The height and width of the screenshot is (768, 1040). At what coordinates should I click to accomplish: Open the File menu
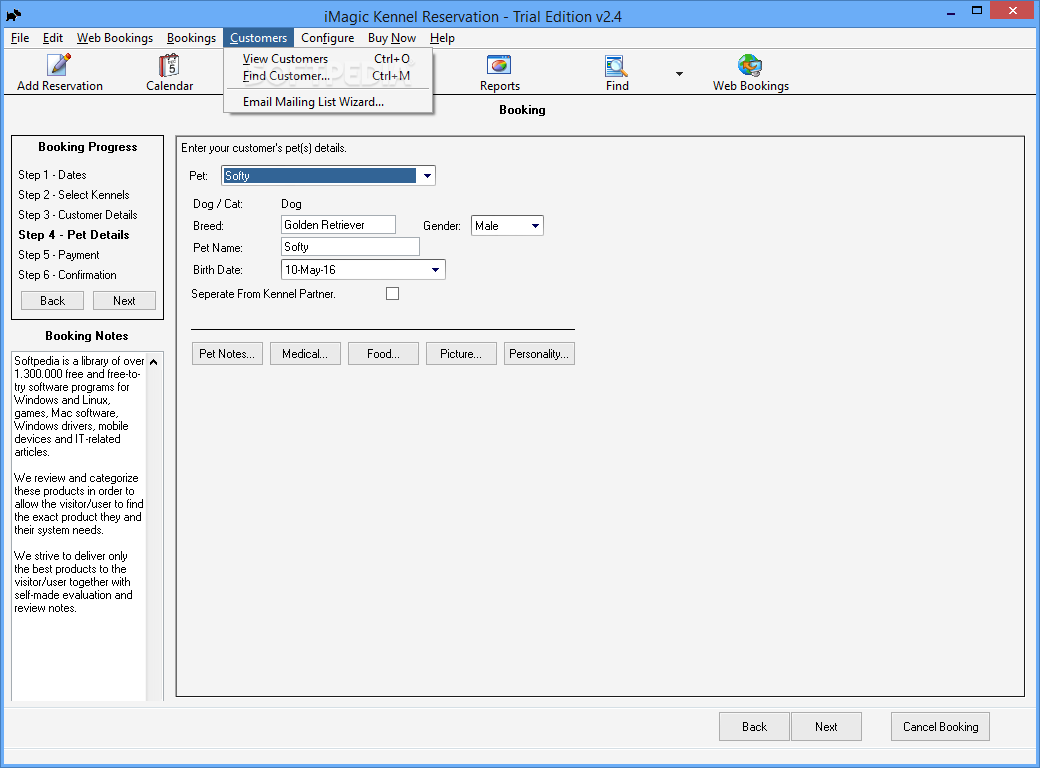click(x=20, y=38)
